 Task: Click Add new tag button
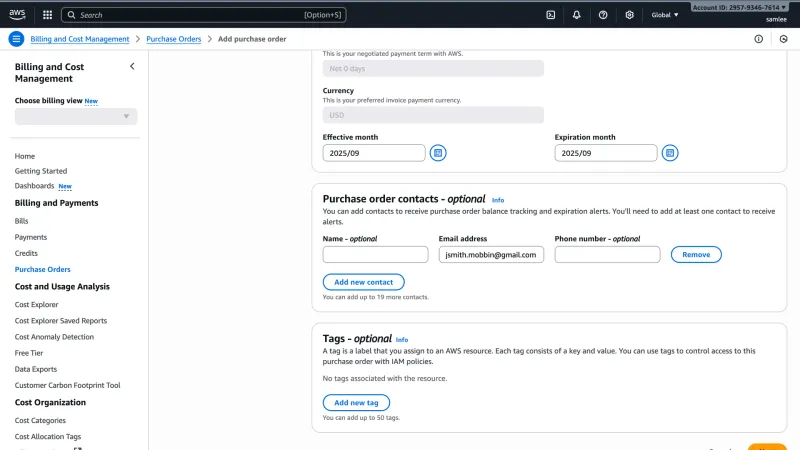[x=356, y=403]
